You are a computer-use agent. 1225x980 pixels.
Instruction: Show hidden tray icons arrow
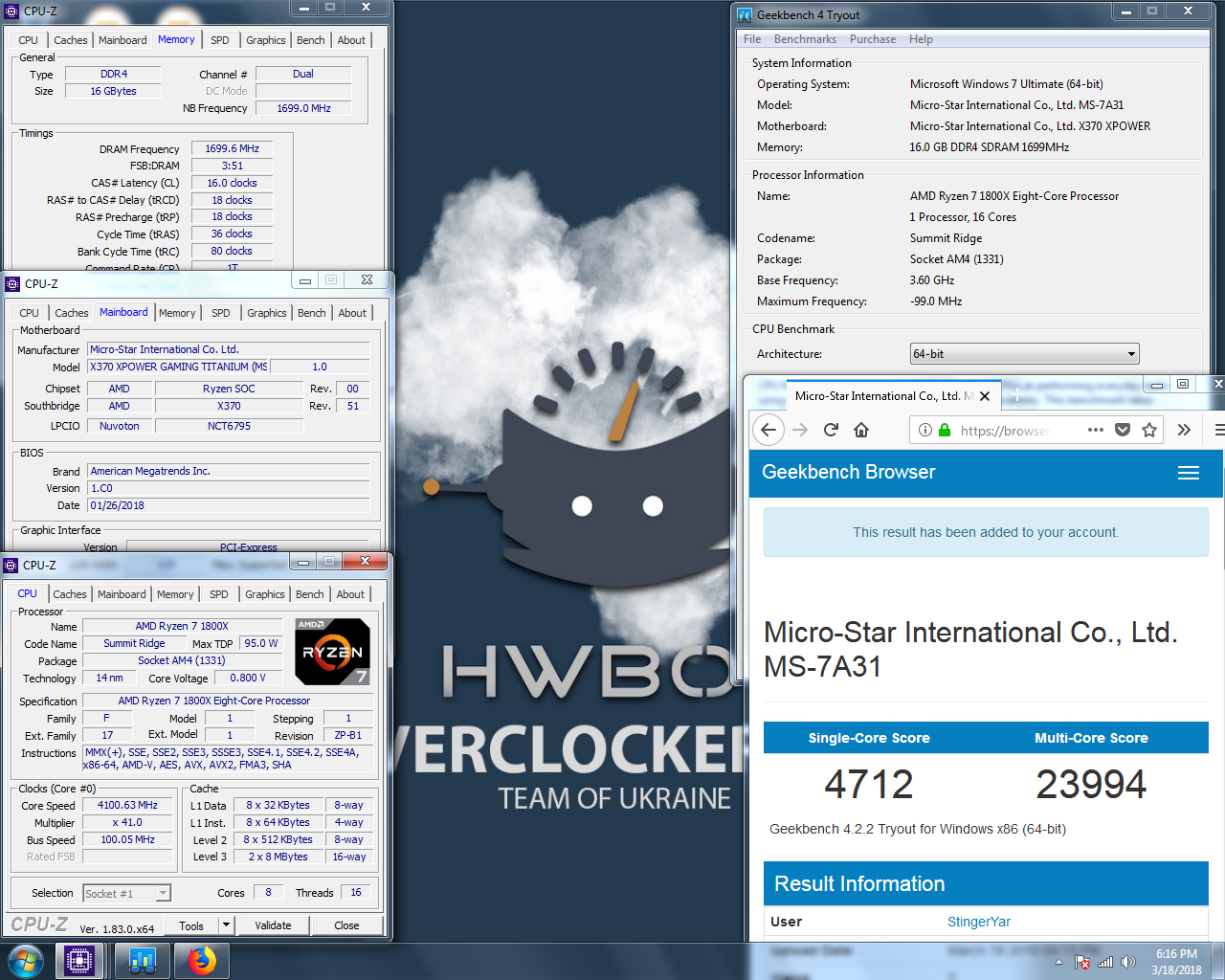[x=1058, y=962]
